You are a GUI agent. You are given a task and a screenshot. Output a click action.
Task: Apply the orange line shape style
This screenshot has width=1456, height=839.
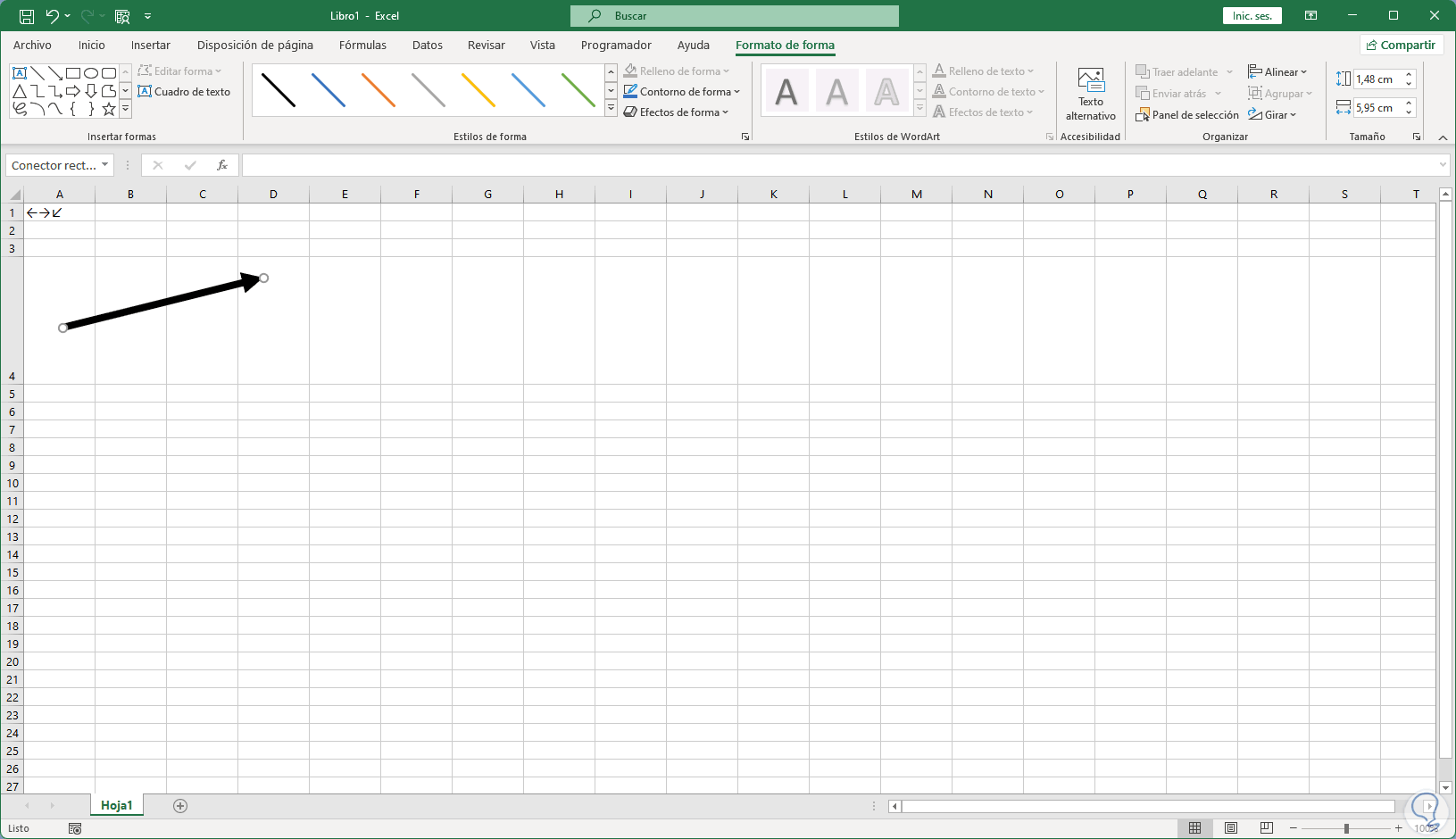379,90
